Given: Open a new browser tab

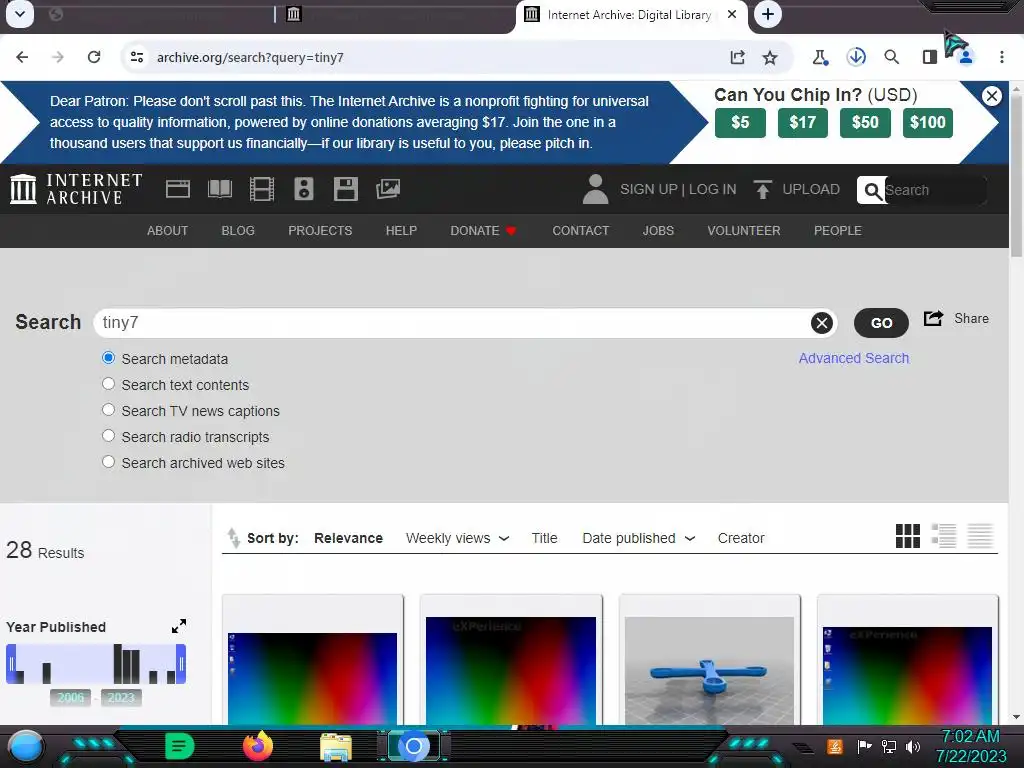Looking at the screenshot, I should click(x=768, y=14).
